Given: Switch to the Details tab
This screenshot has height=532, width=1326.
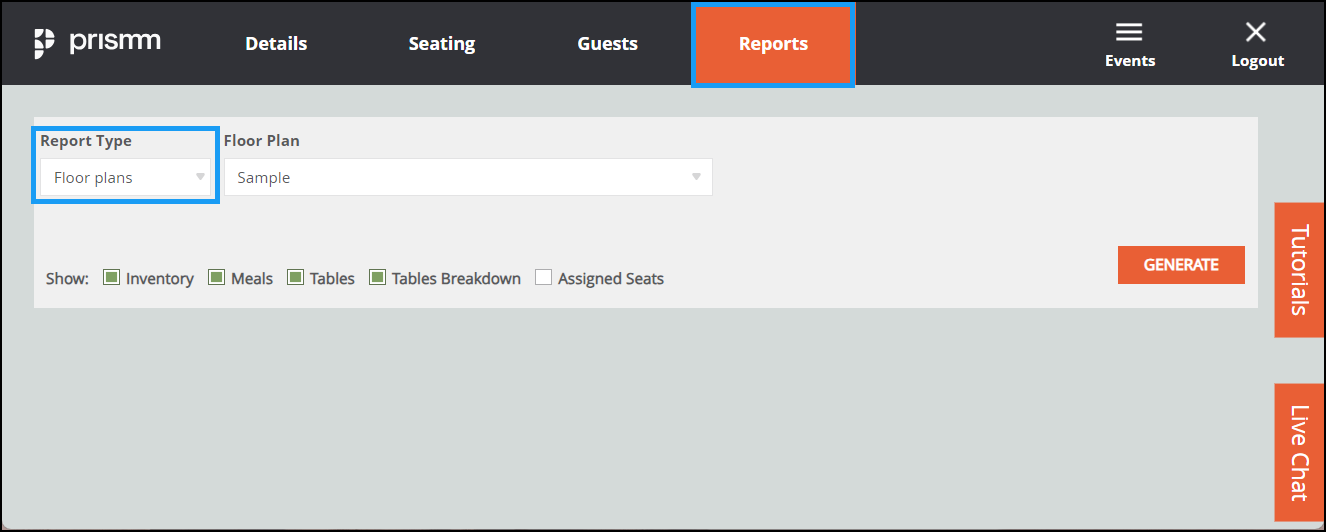Looking at the screenshot, I should [x=276, y=44].
